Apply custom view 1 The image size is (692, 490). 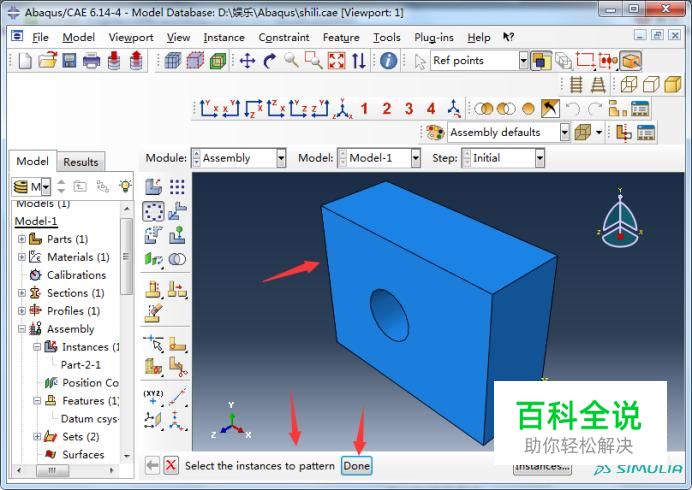tap(364, 109)
